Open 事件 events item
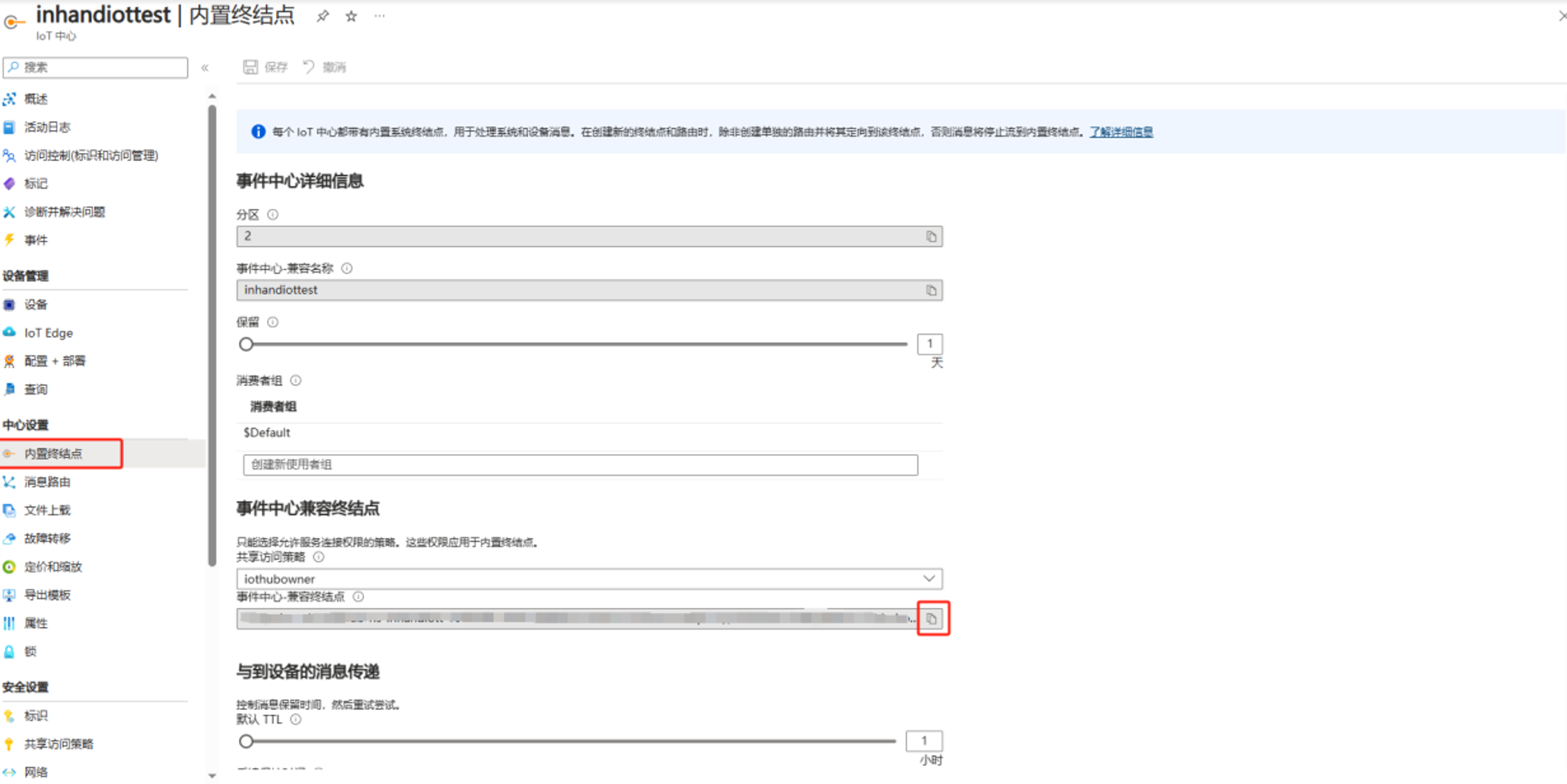 (x=36, y=241)
